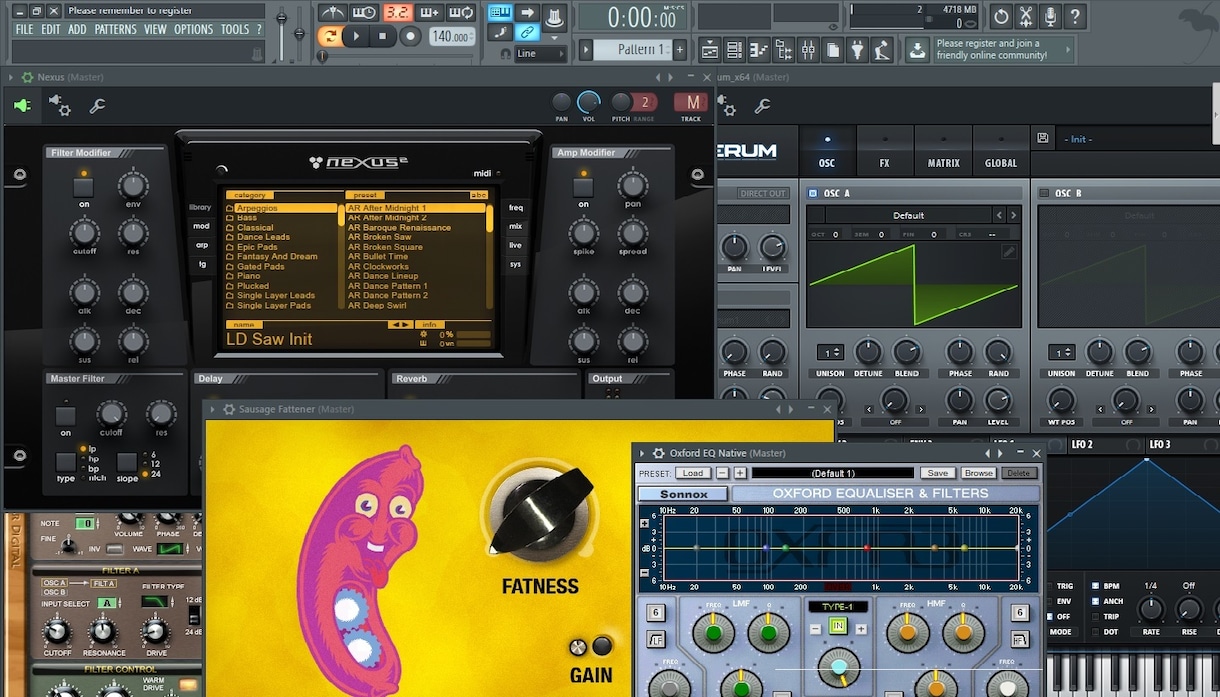Click the Sausage Fattener gear icon
This screenshot has height=697, width=1220.
[x=229, y=409]
